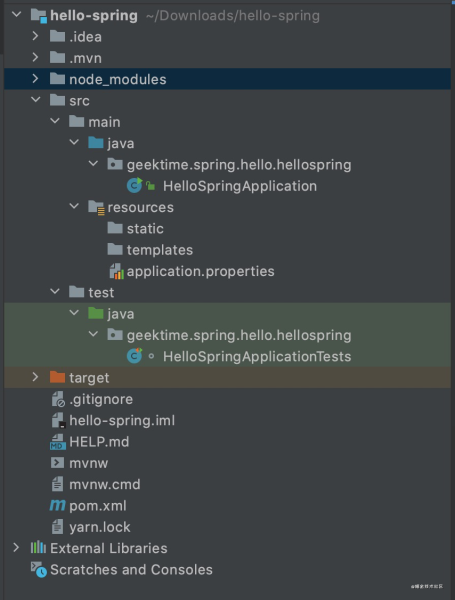The height and width of the screenshot is (600, 455).
Task: Click the application.properties config file icon
Action: pyautogui.click(x=116, y=271)
